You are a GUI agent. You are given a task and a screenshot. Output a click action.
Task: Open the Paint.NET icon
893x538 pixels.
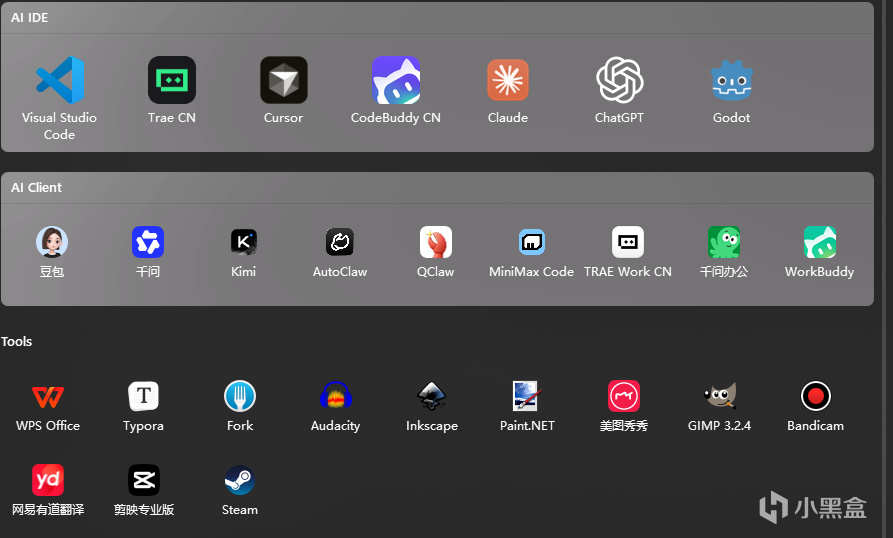525,396
